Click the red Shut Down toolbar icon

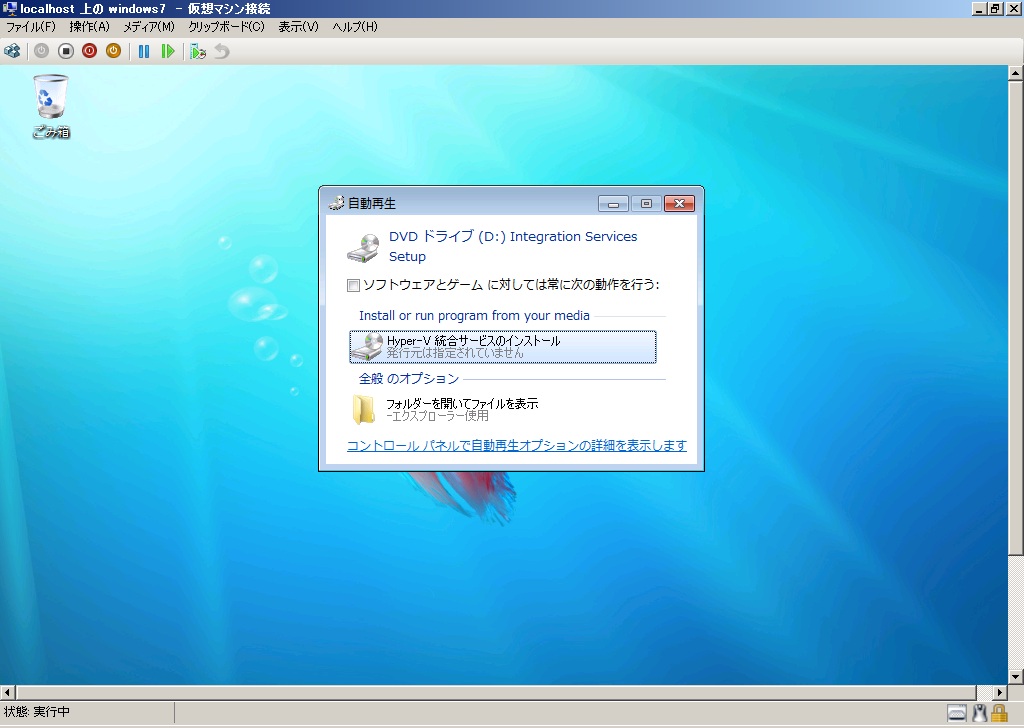(89, 51)
